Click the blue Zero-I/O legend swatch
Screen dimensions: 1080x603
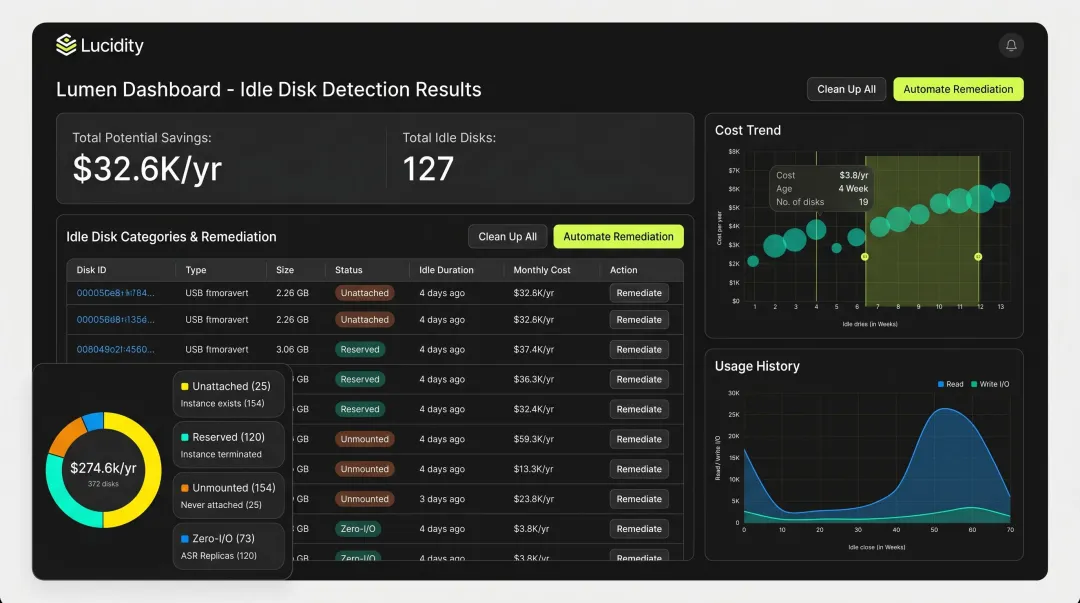(x=185, y=539)
